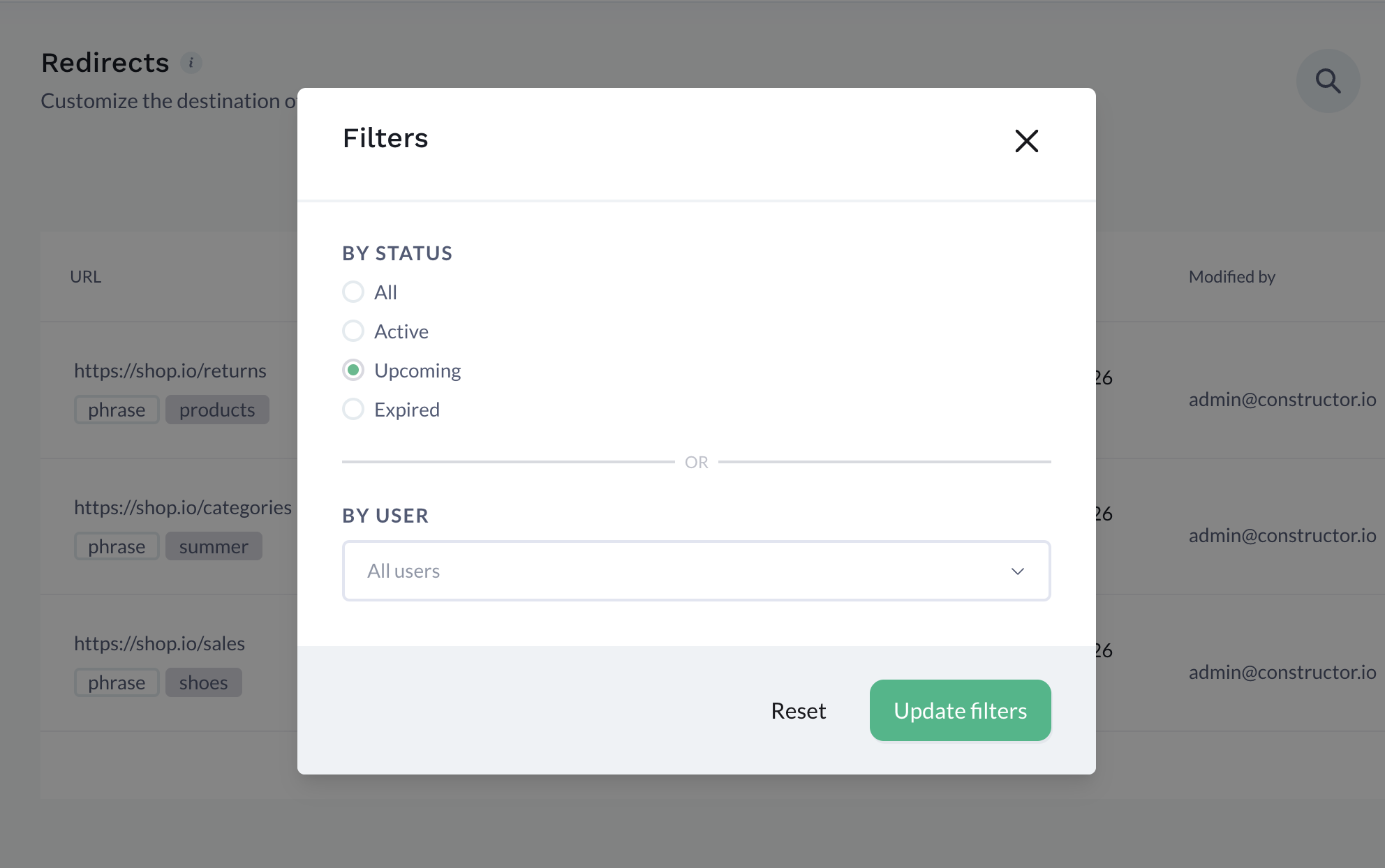1385x868 pixels.
Task: Open the https://shop.io/sales redirect row
Action: click(159, 643)
